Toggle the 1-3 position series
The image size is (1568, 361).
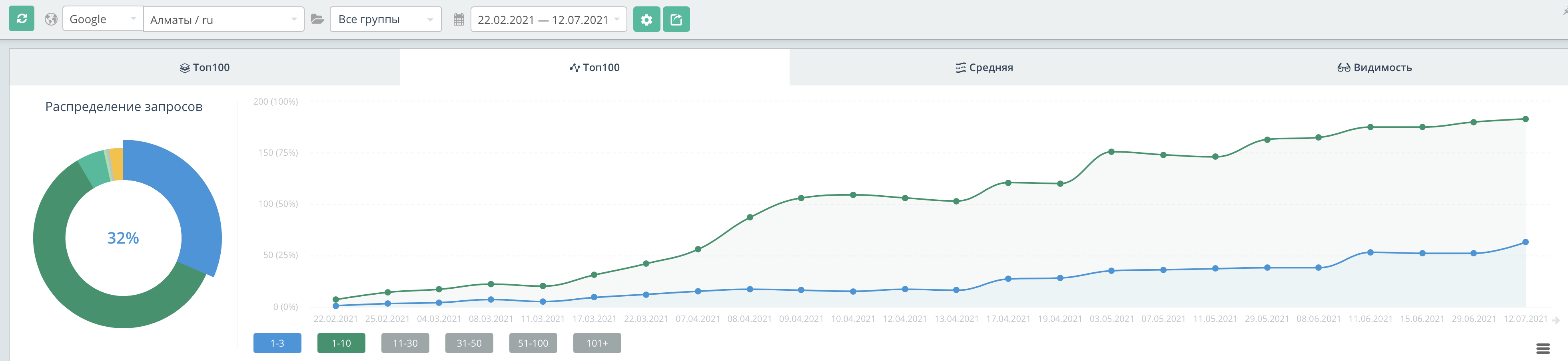277,343
